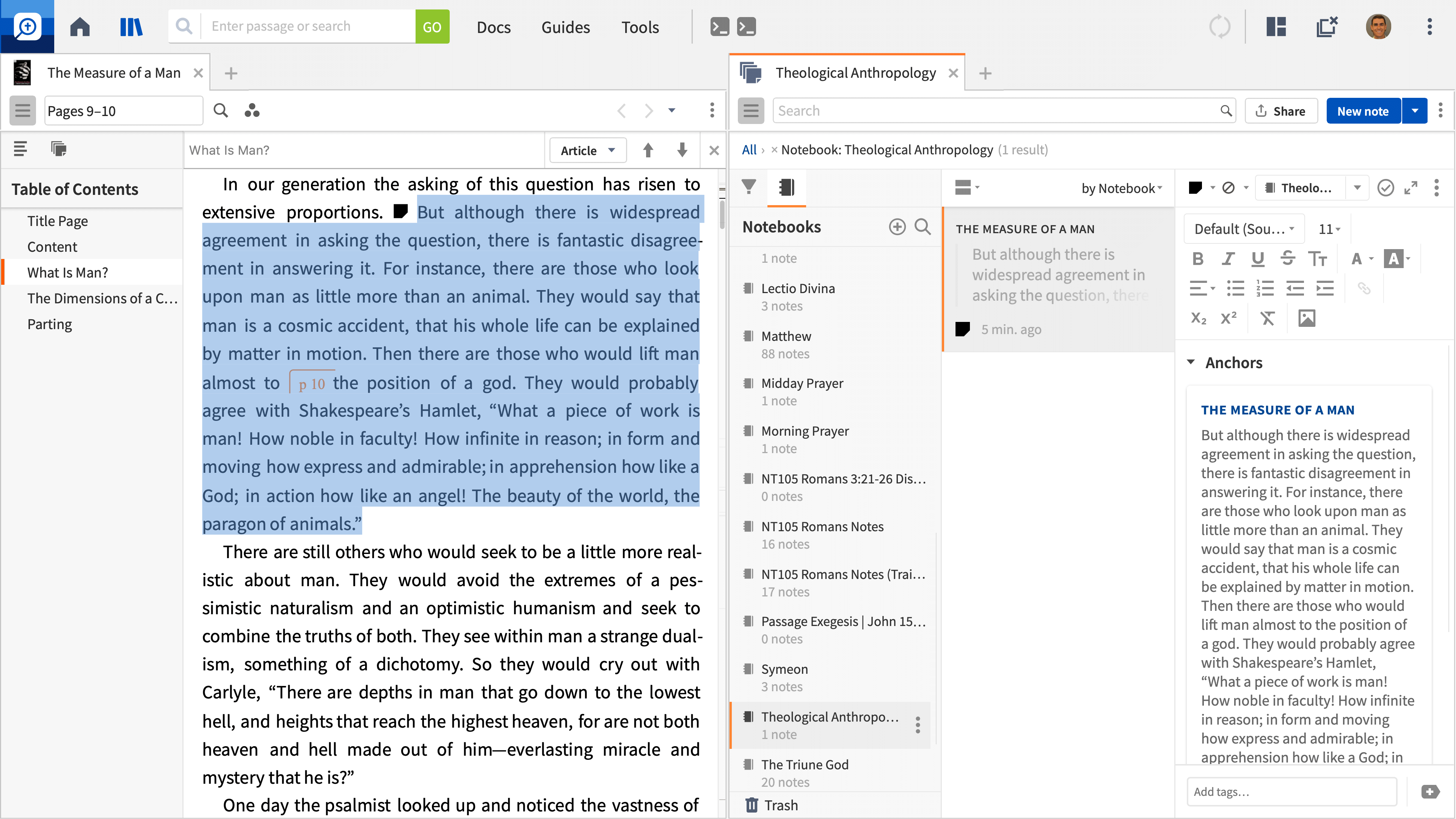Open The Dimensions of a C... contents entry
The width and height of the screenshot is (1456, 819).
(102, 298)
